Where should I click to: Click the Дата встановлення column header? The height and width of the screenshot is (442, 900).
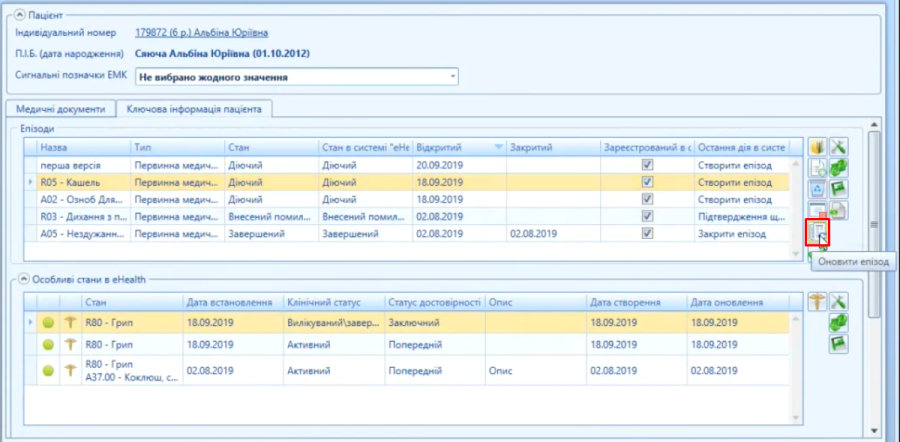(x=233, y=302)
